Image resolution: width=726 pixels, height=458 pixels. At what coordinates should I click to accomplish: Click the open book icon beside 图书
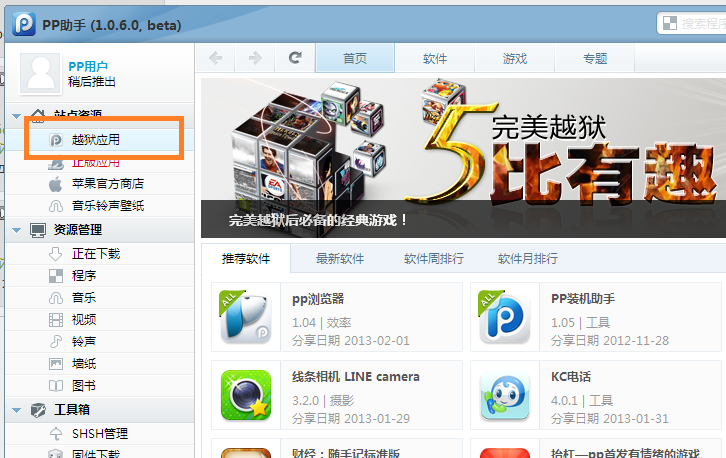click(56, 386)
